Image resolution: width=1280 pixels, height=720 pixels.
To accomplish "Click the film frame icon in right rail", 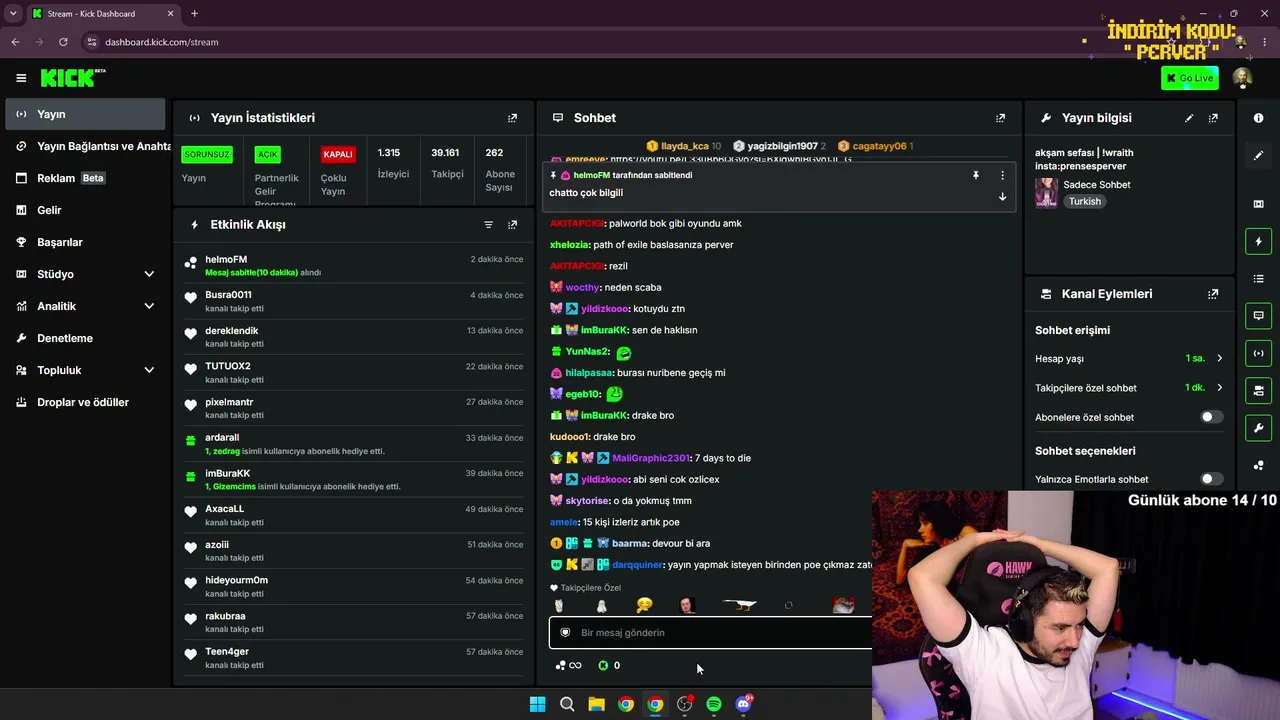I will coord(1258,204).
